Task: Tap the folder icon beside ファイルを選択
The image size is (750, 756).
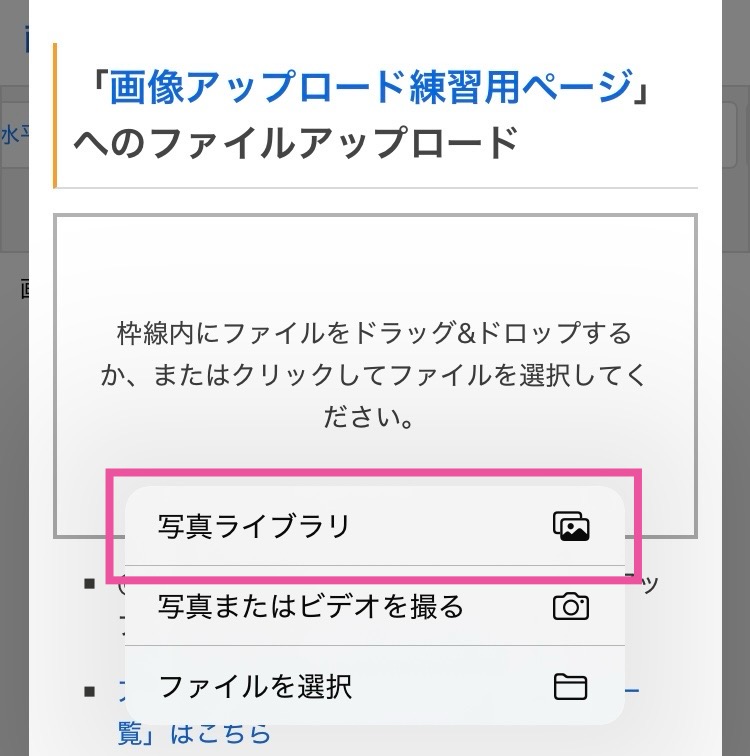Action: (570, 687)
